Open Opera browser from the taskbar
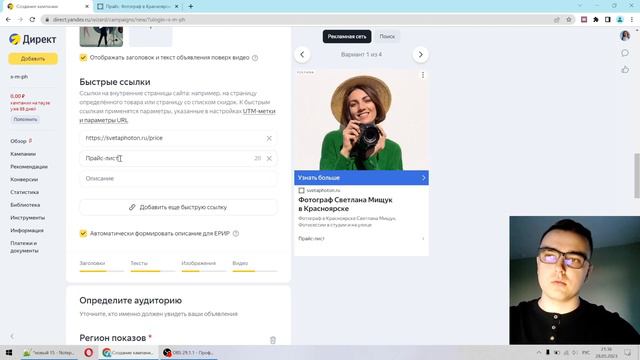Viewport: 640px width, 360px height. [89, 353]
